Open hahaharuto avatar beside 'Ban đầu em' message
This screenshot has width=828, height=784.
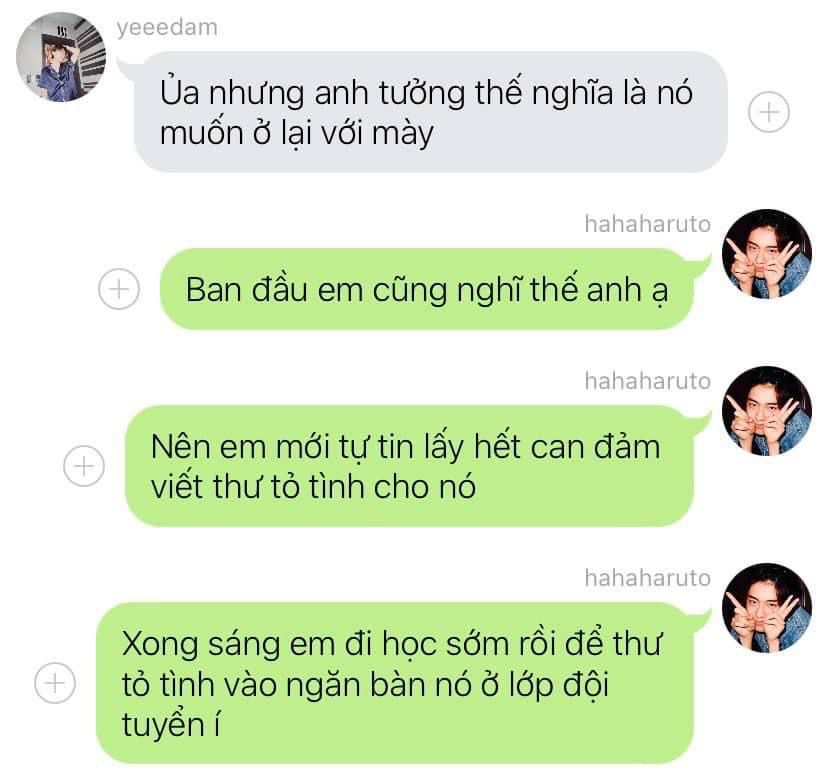pos(767,253)
